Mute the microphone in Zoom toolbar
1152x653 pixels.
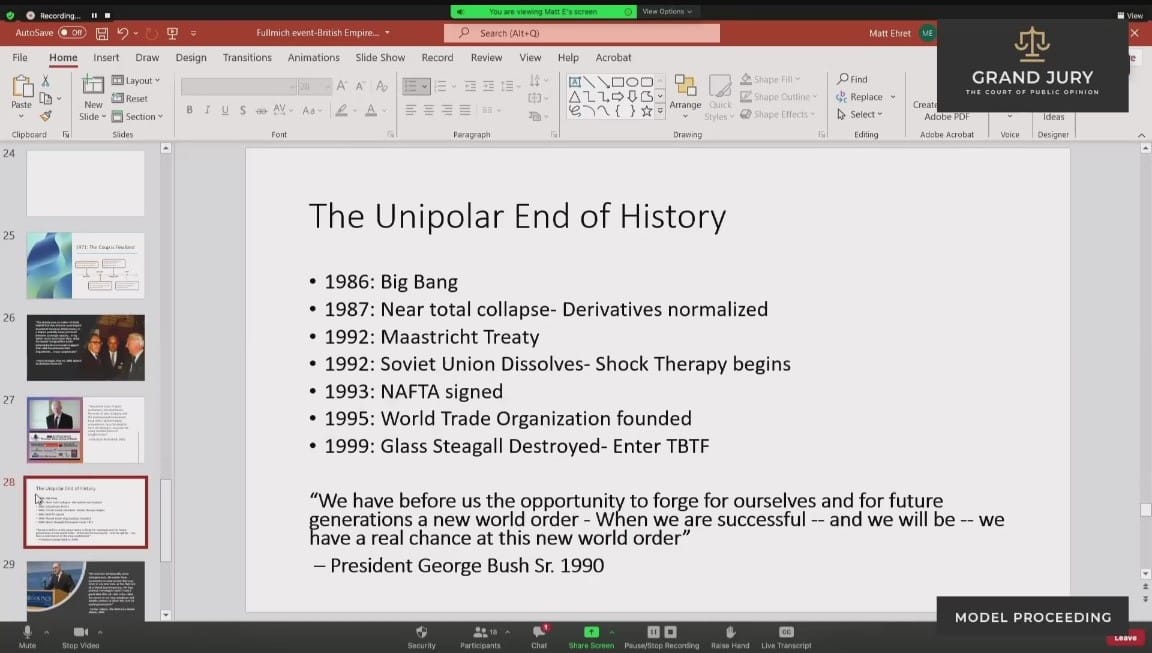click(27, 633)
